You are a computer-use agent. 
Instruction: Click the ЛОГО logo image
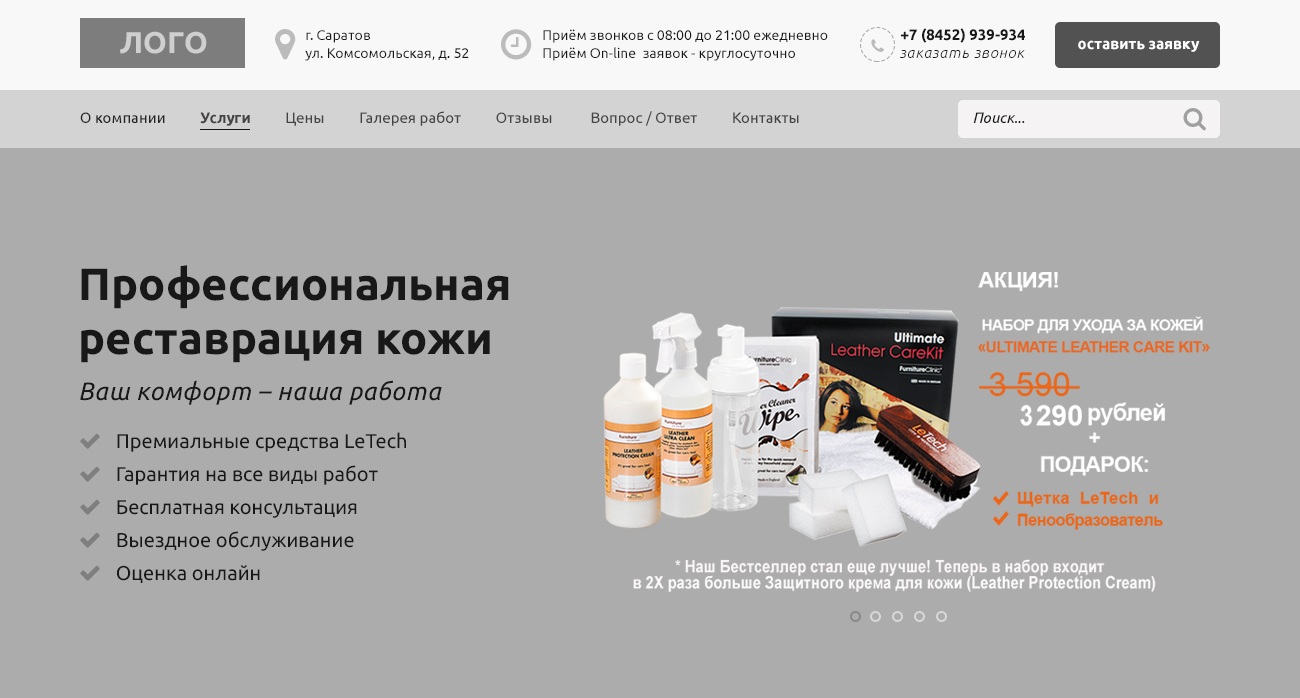(x=162, y=43)
